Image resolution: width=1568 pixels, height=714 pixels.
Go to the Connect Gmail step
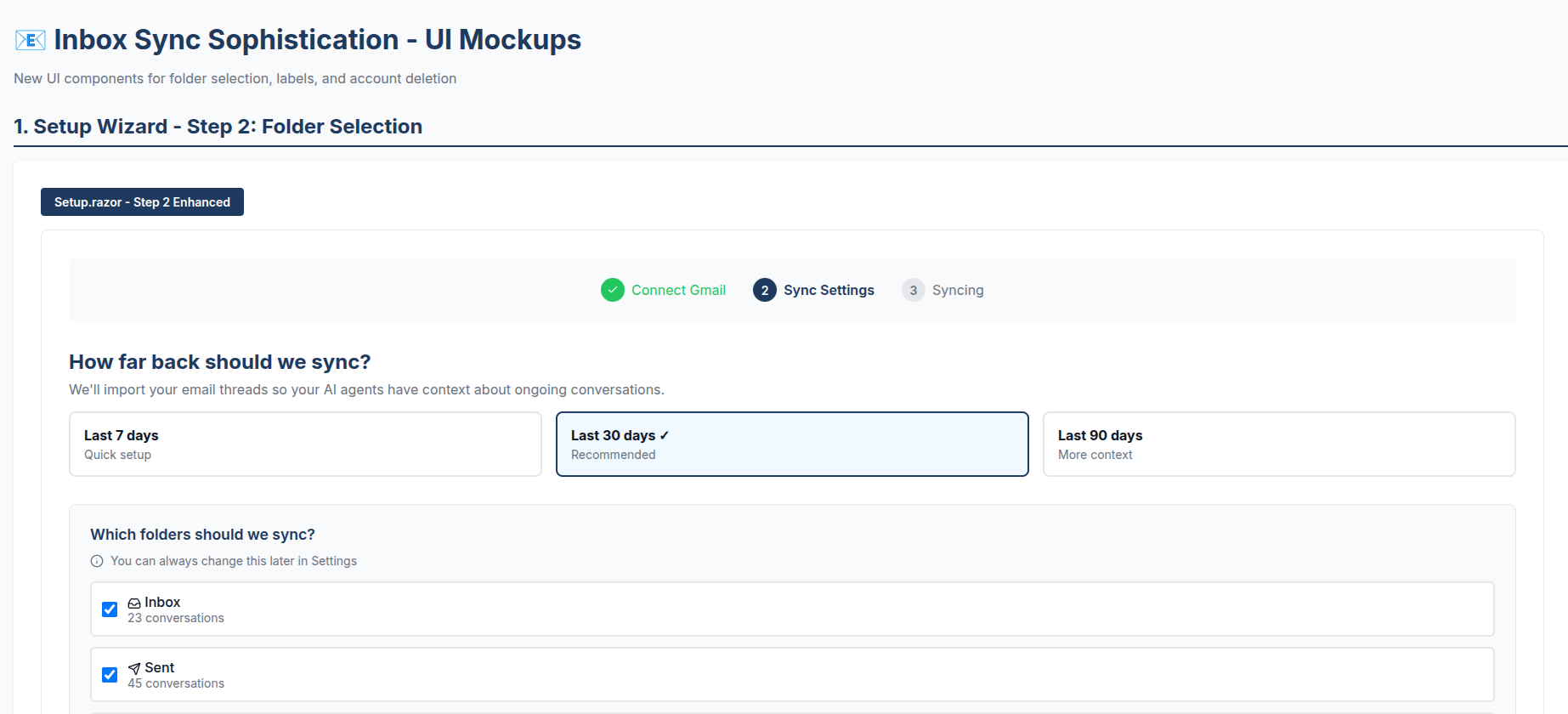677,290
